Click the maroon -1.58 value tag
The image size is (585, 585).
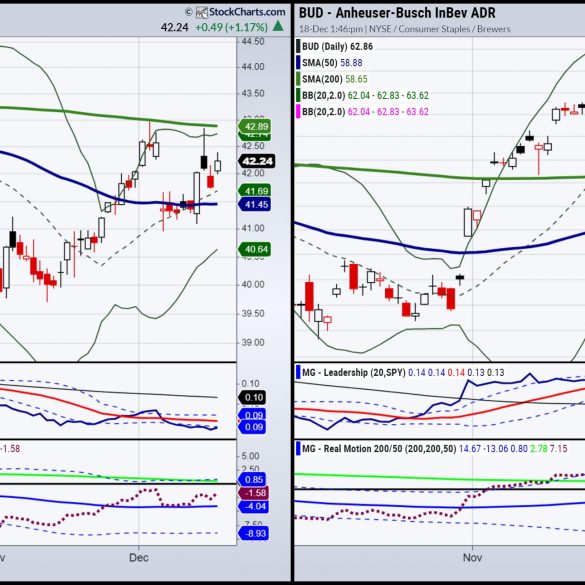254,493
